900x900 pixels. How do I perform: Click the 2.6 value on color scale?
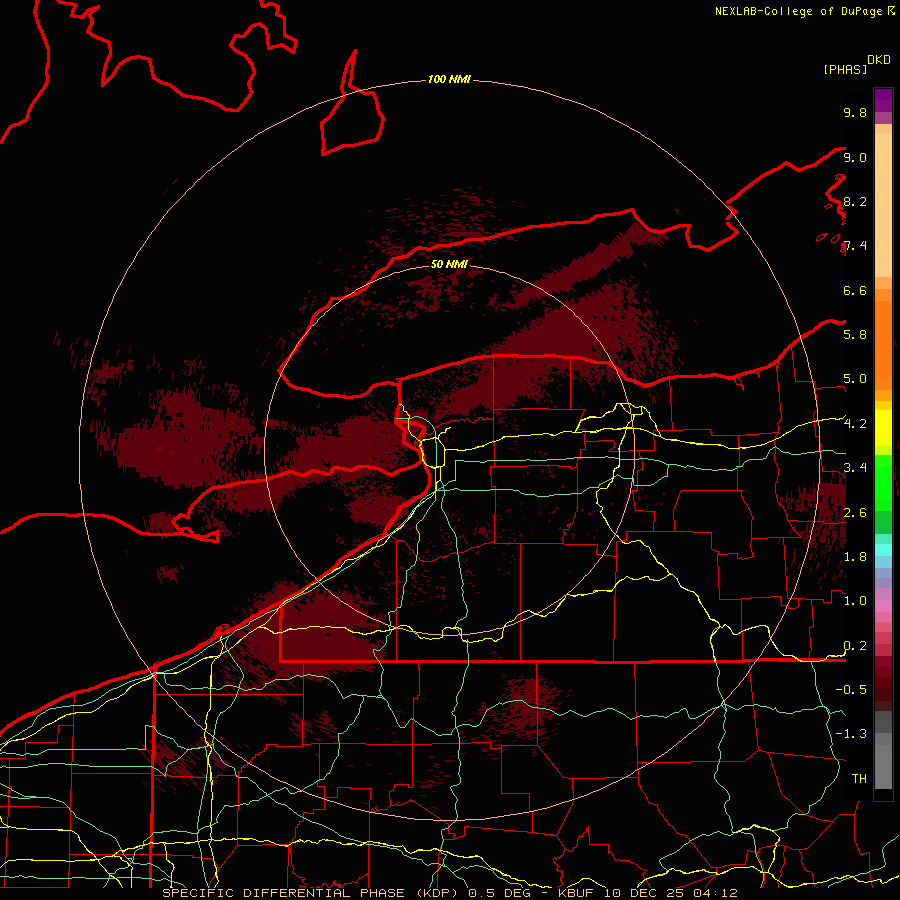point(855,513)
